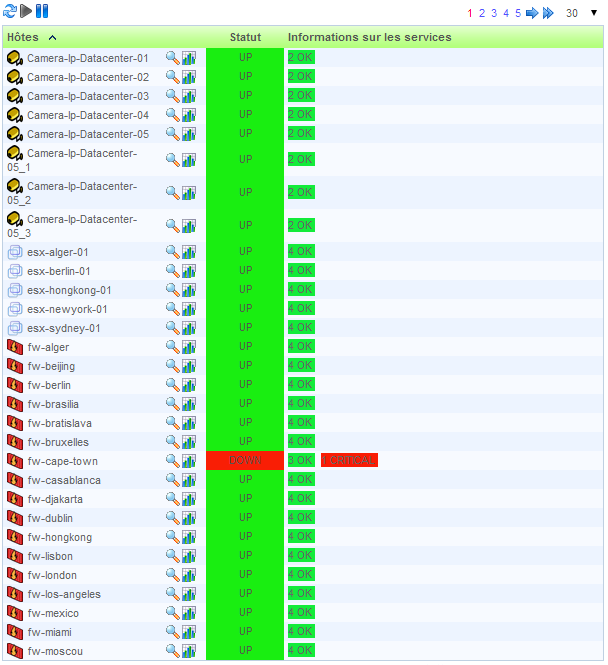This screenshot has width=608, height=665.
Task: Open details magnifier for esx-newyork-01
Action: click(172, 309)
